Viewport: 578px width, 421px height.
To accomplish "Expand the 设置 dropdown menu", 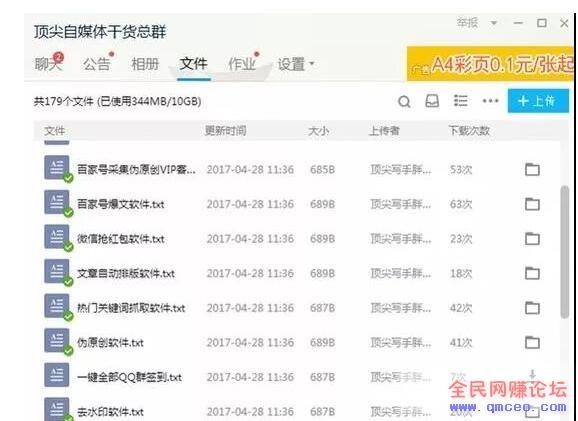I will (296, 64).
